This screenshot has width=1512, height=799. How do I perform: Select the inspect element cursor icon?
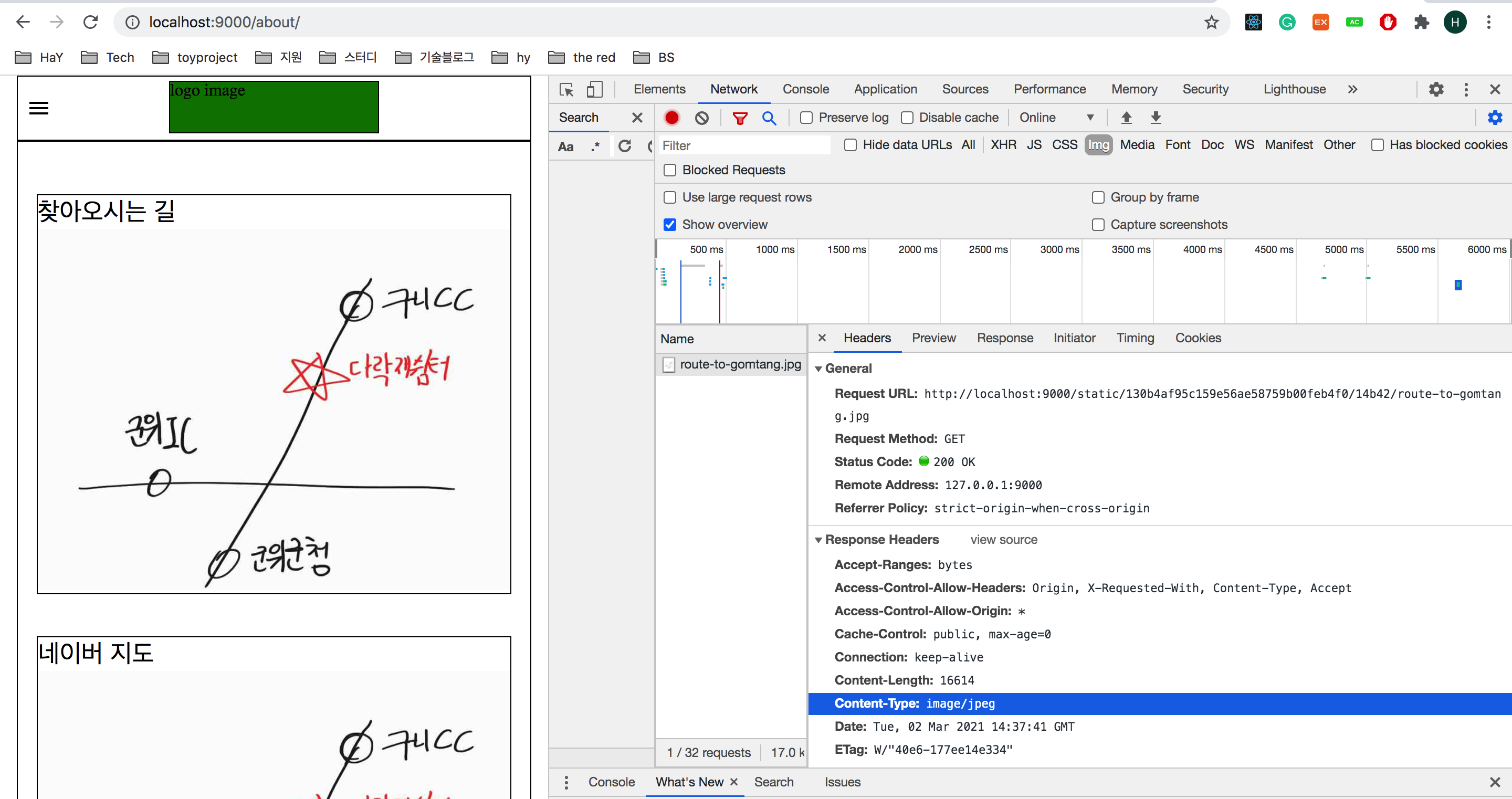click(x=566, y=89)
